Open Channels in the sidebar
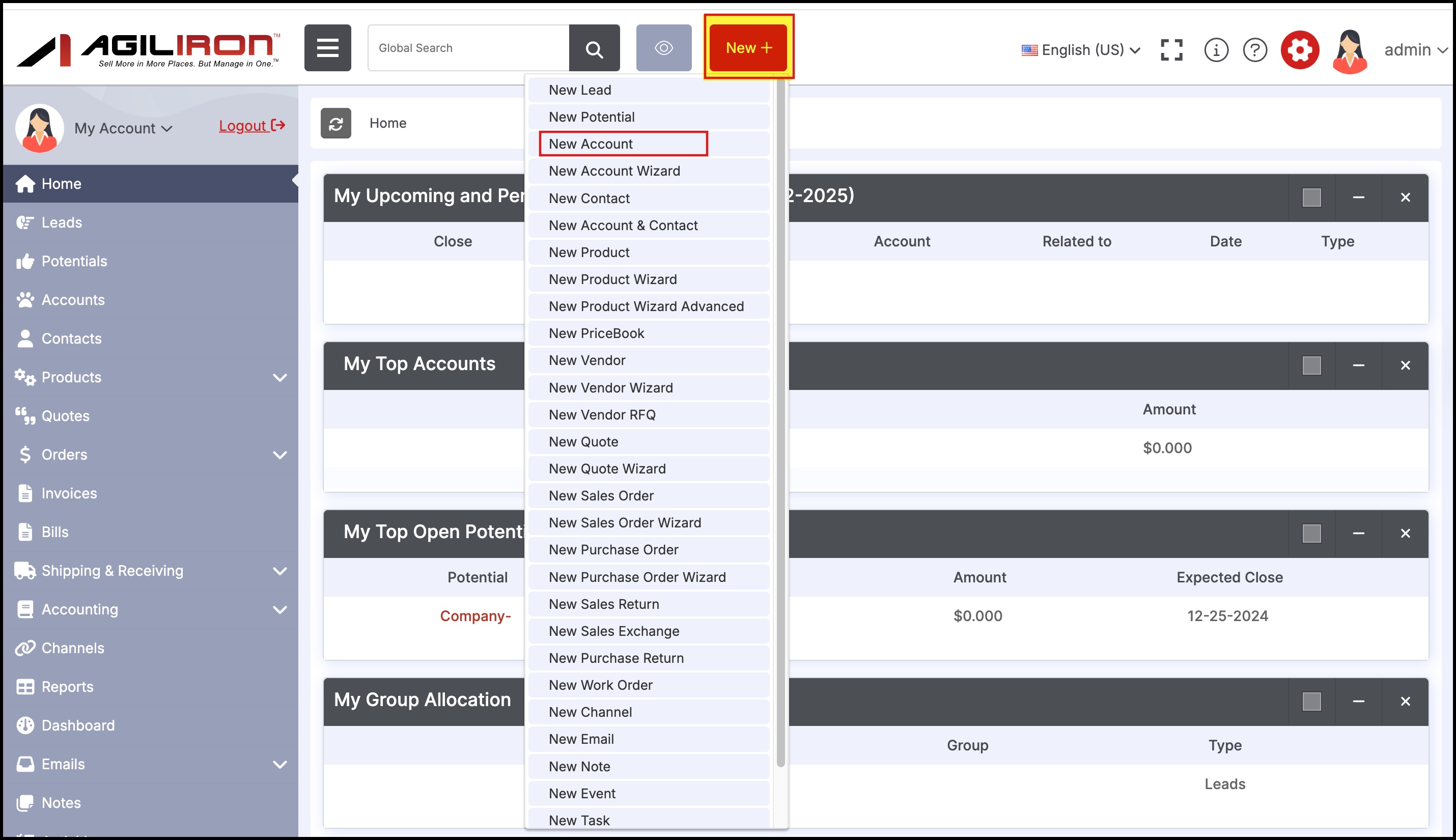This screenshot has width=1456, height=840. (x=151, y=647)
